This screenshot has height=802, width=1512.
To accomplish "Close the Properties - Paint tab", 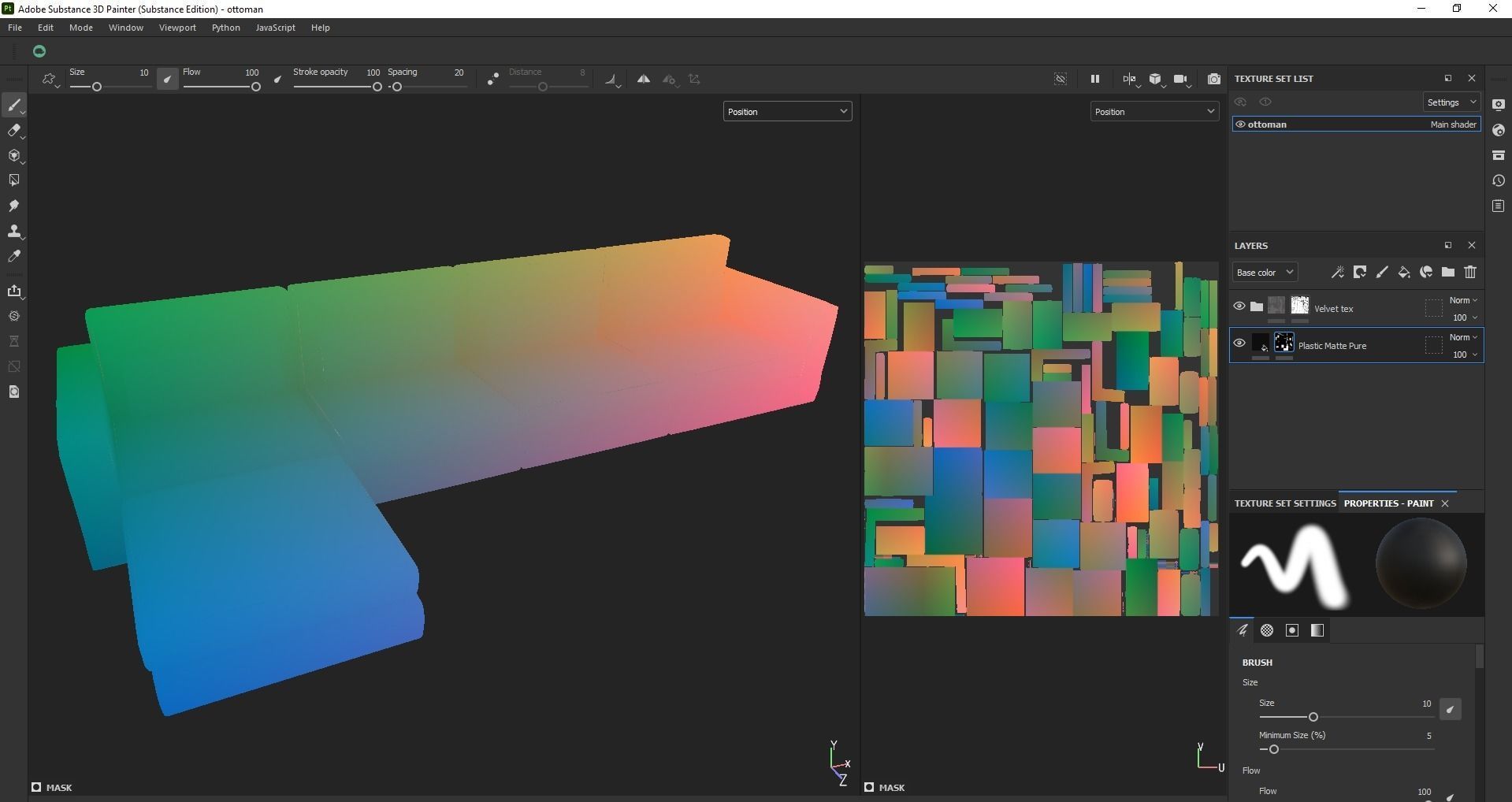I will pyautogui.click(x=1445, y=503).
